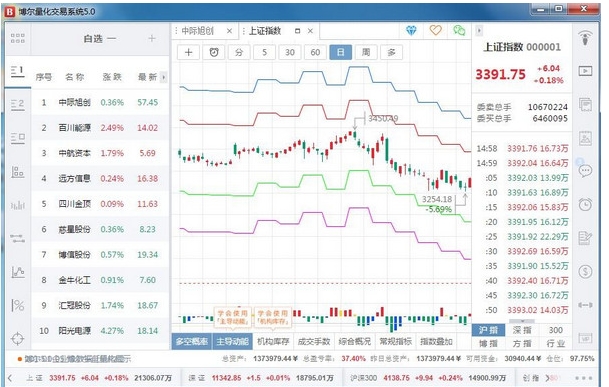This screenshot has height=387, width=609.
Task: Open the 机构库存 indicator tab
Action: 273,342
